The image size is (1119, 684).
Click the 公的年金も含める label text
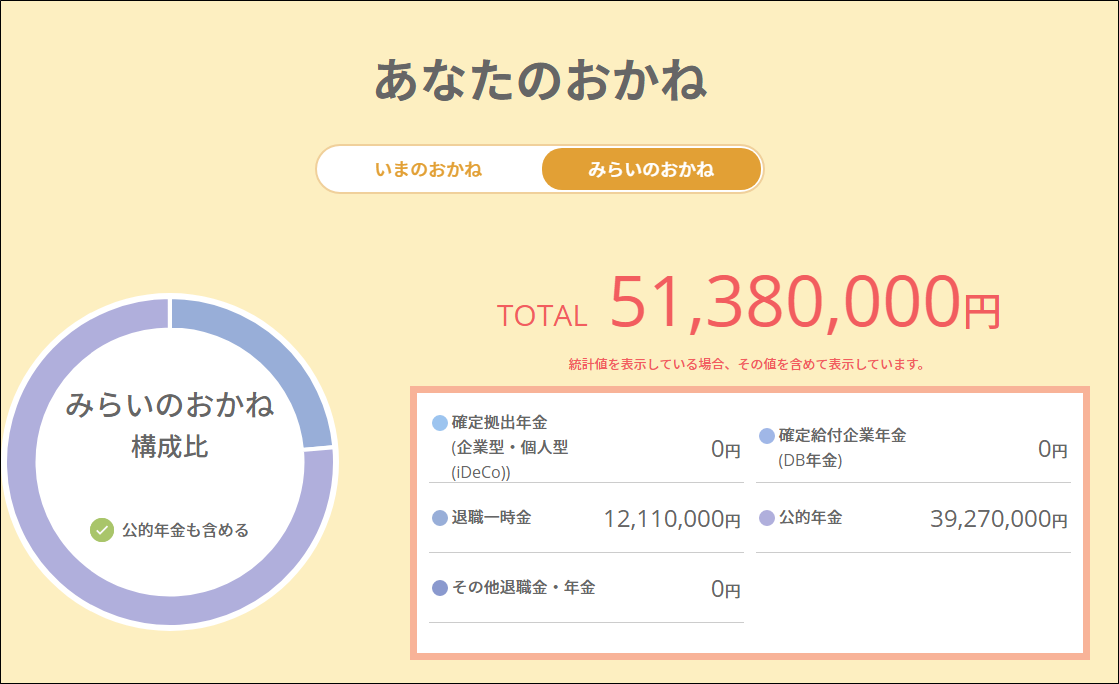[x=185, y=530]
